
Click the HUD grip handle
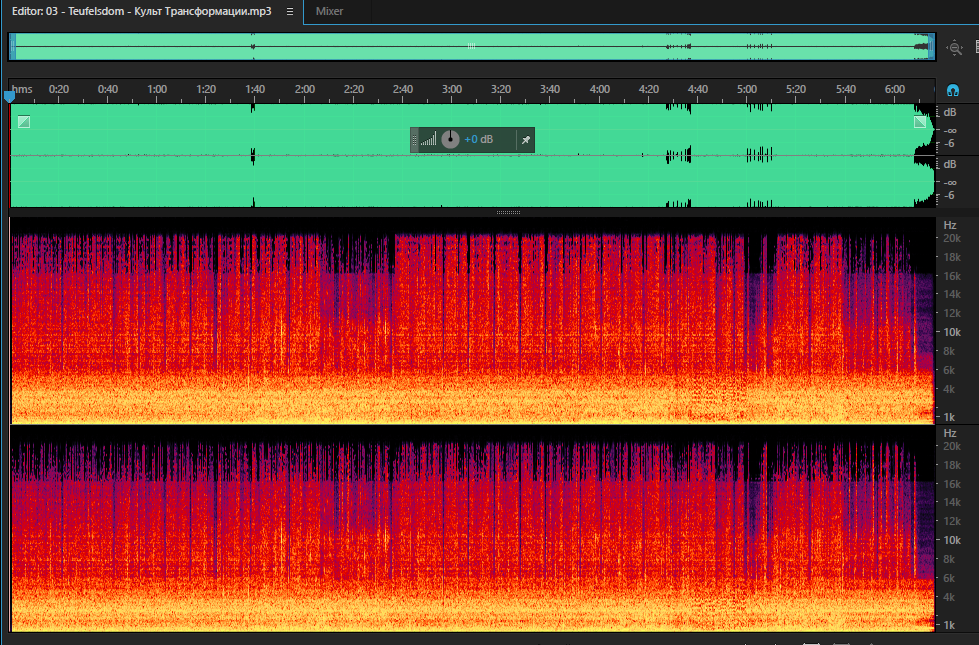(x=414, y=140)
